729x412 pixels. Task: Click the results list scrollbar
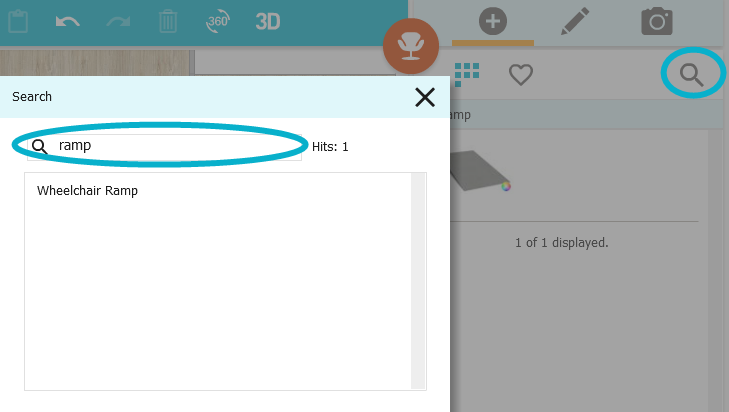click(418, 281)
